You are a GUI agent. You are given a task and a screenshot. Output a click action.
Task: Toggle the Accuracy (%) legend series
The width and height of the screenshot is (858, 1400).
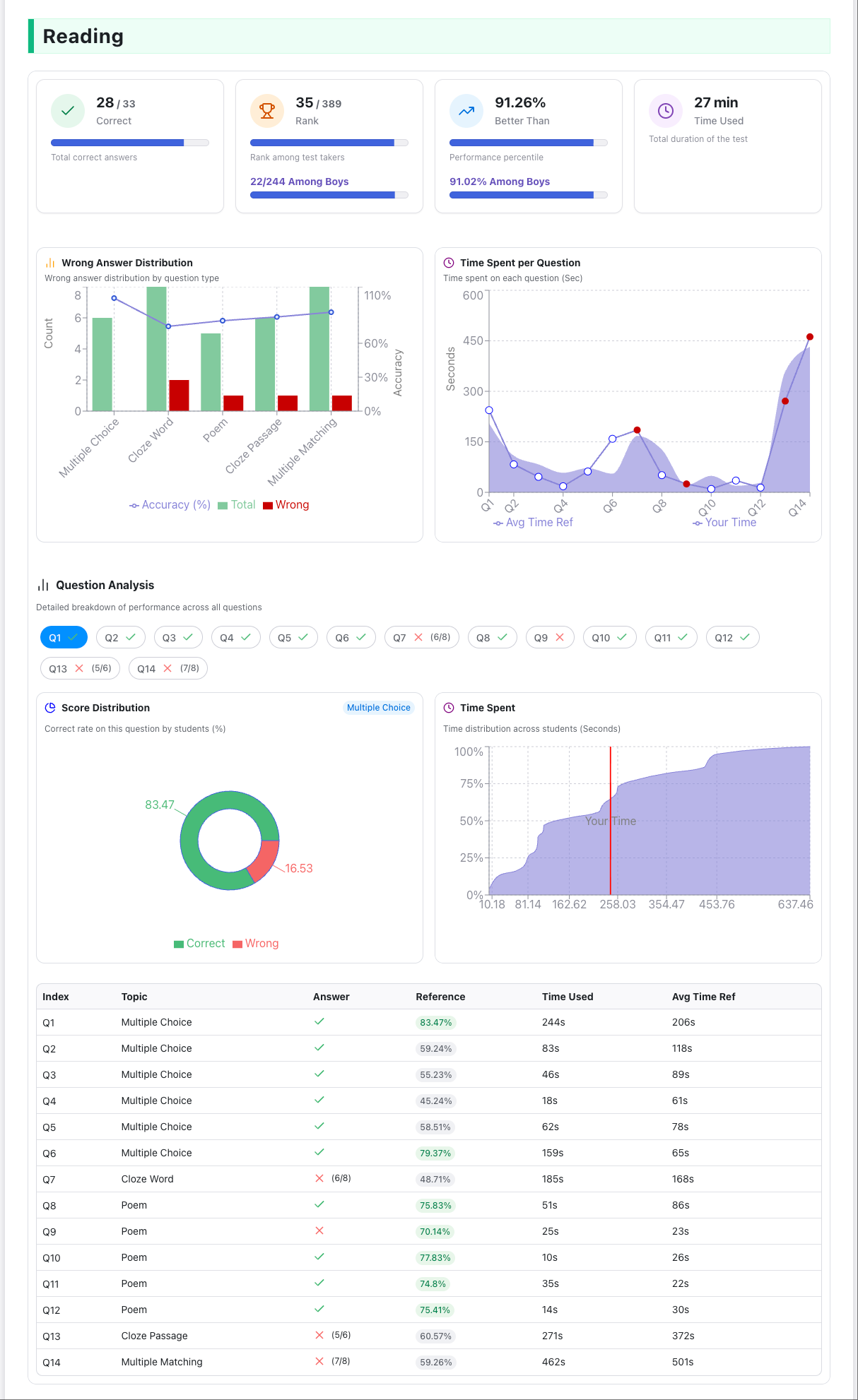[170, 505]
